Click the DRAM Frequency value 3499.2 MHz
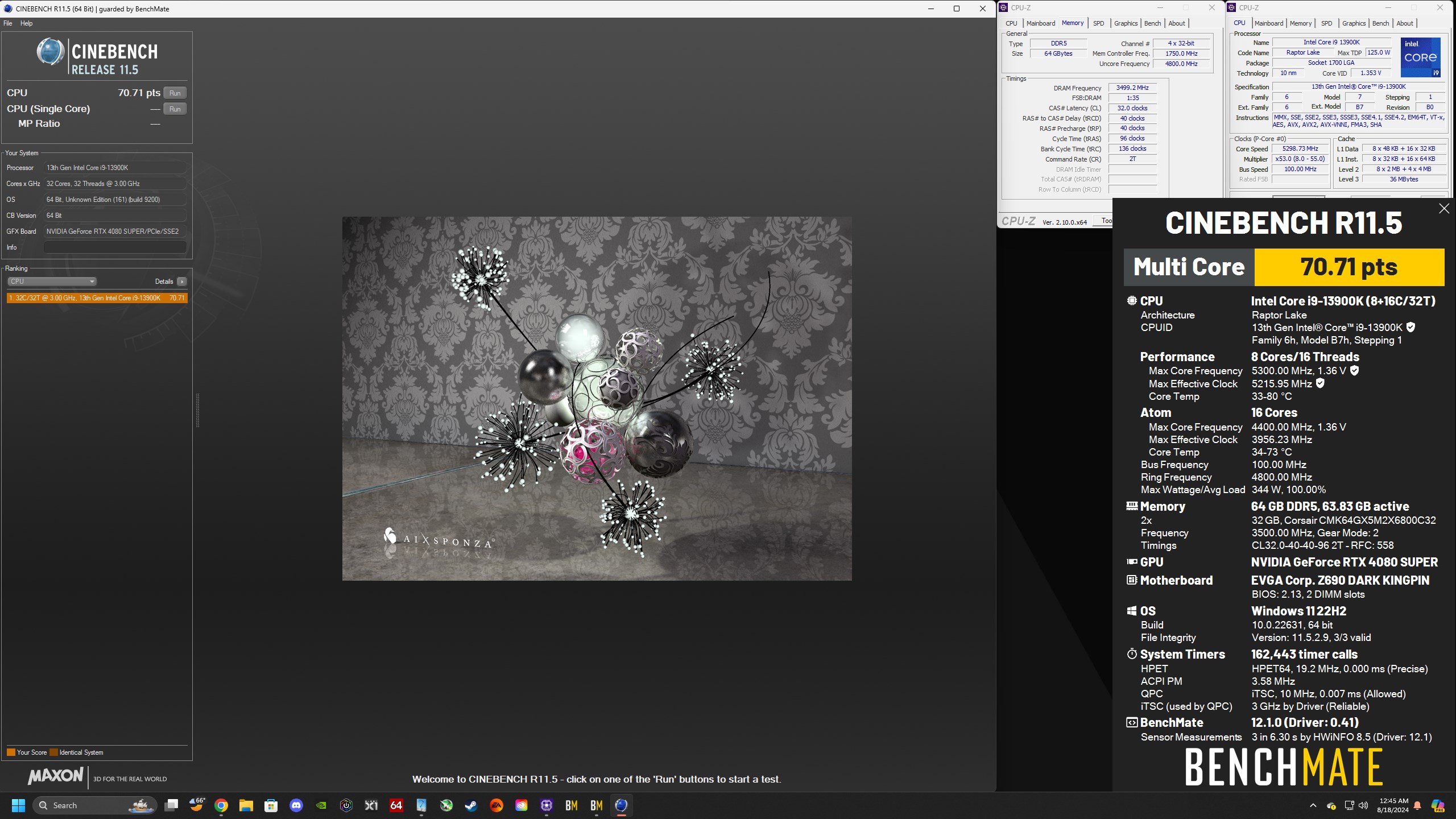 point(1132,88)
